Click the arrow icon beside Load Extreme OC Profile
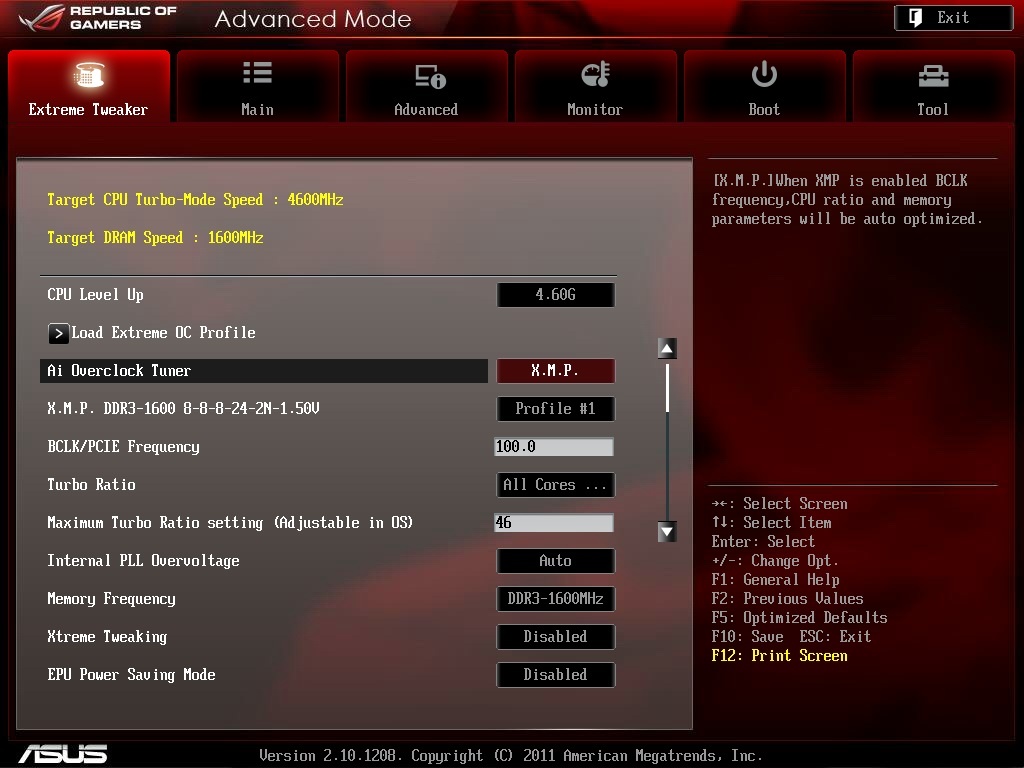 (58, 333)
